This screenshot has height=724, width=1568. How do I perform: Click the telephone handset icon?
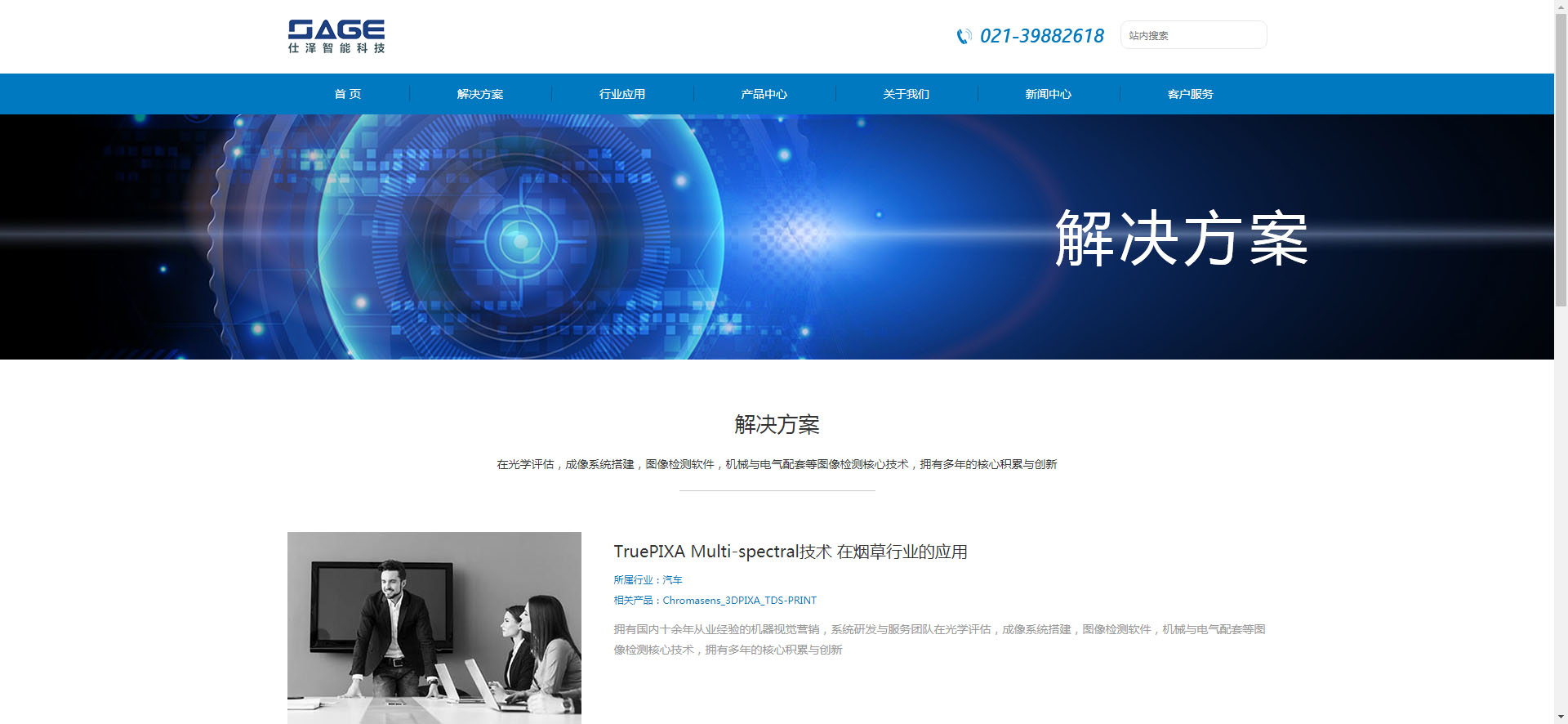(964, 36)
